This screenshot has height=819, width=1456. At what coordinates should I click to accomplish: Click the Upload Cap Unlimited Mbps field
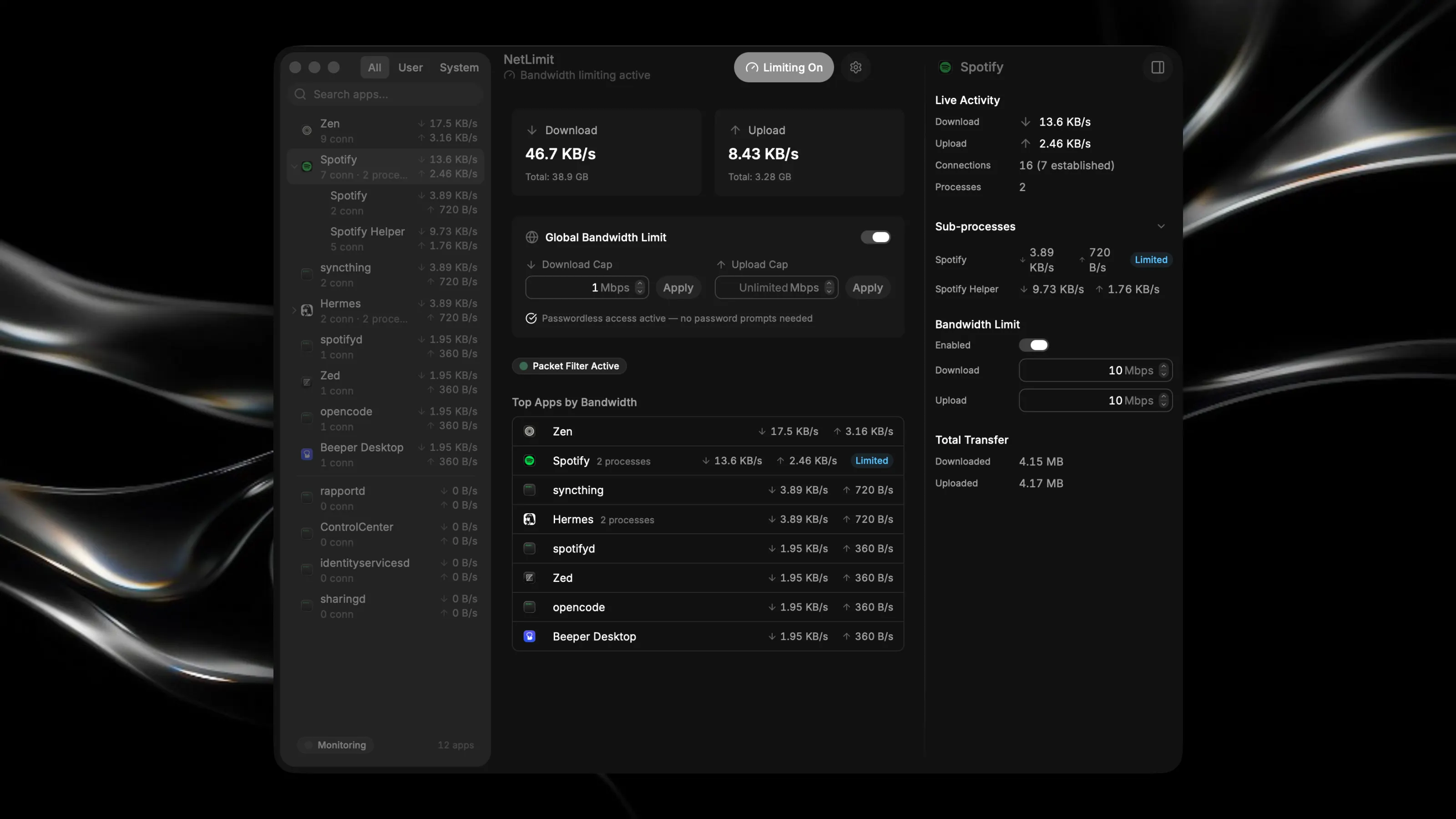(x=776, y=288)
